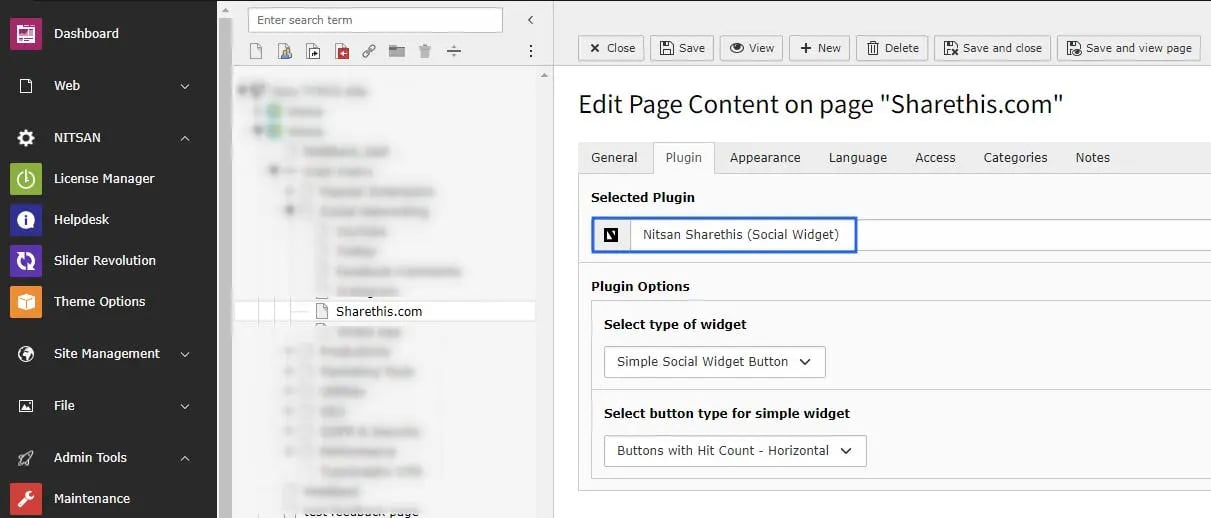
Task: Click the Web module page icon
Action: tap(26, 86)
